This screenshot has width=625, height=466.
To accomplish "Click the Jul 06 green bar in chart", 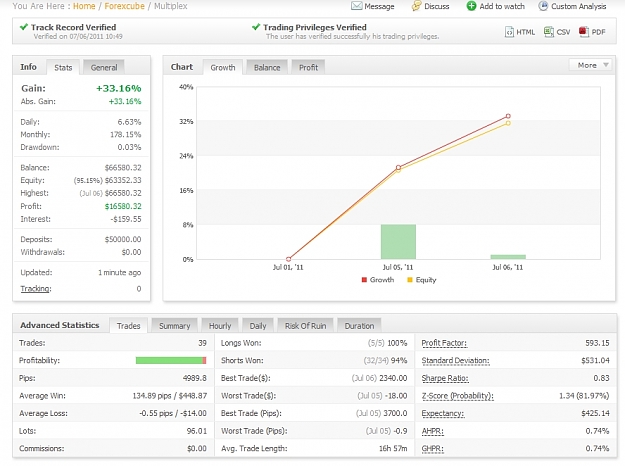I will pos(508,257).
